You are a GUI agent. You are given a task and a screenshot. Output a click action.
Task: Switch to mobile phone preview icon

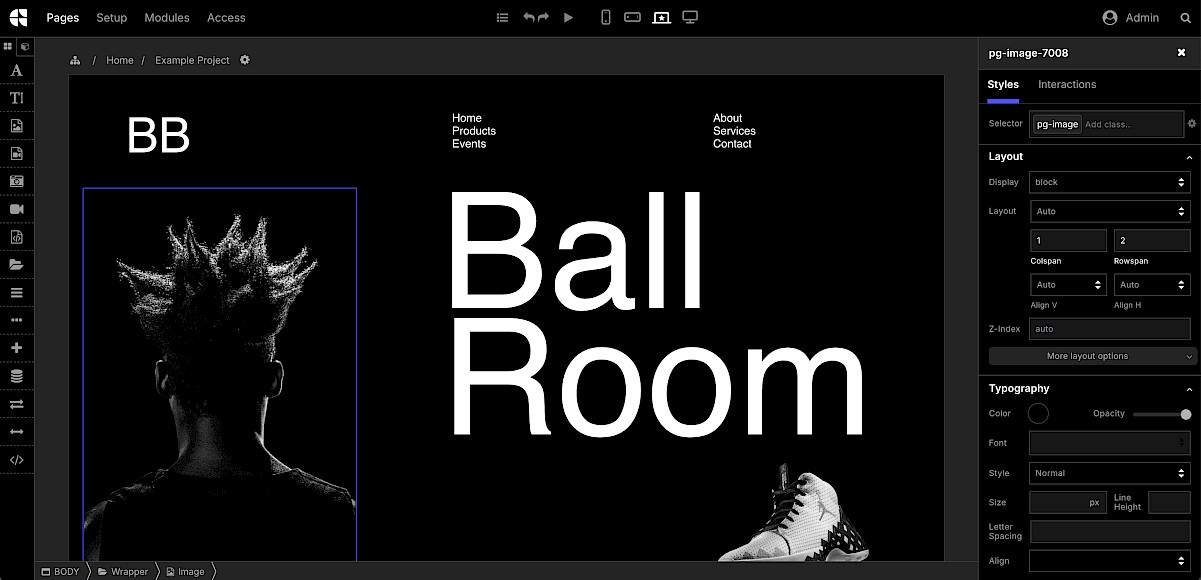point(605,17)
